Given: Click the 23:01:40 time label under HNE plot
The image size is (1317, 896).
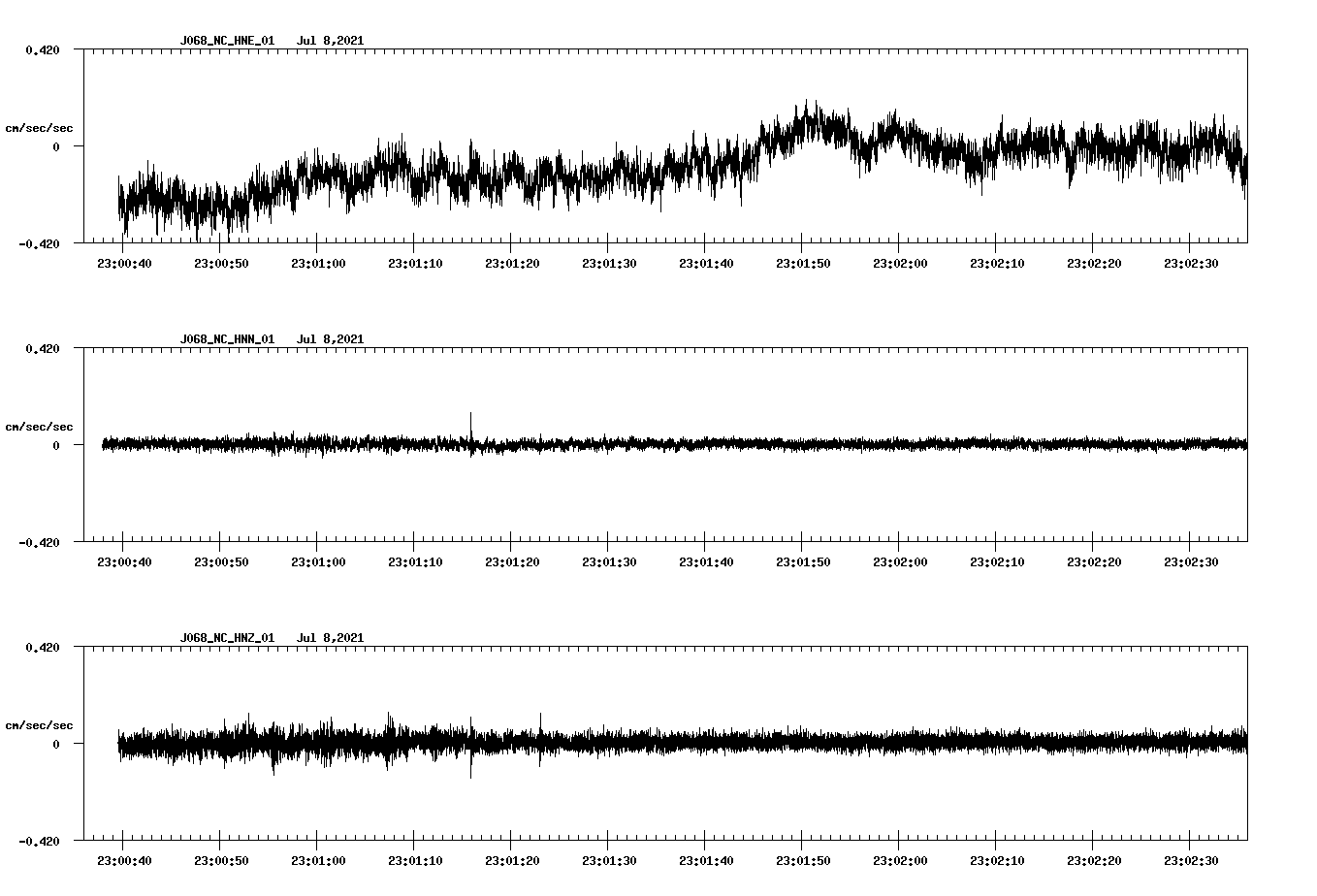Looking at the screenshot, I should [705, 264].
